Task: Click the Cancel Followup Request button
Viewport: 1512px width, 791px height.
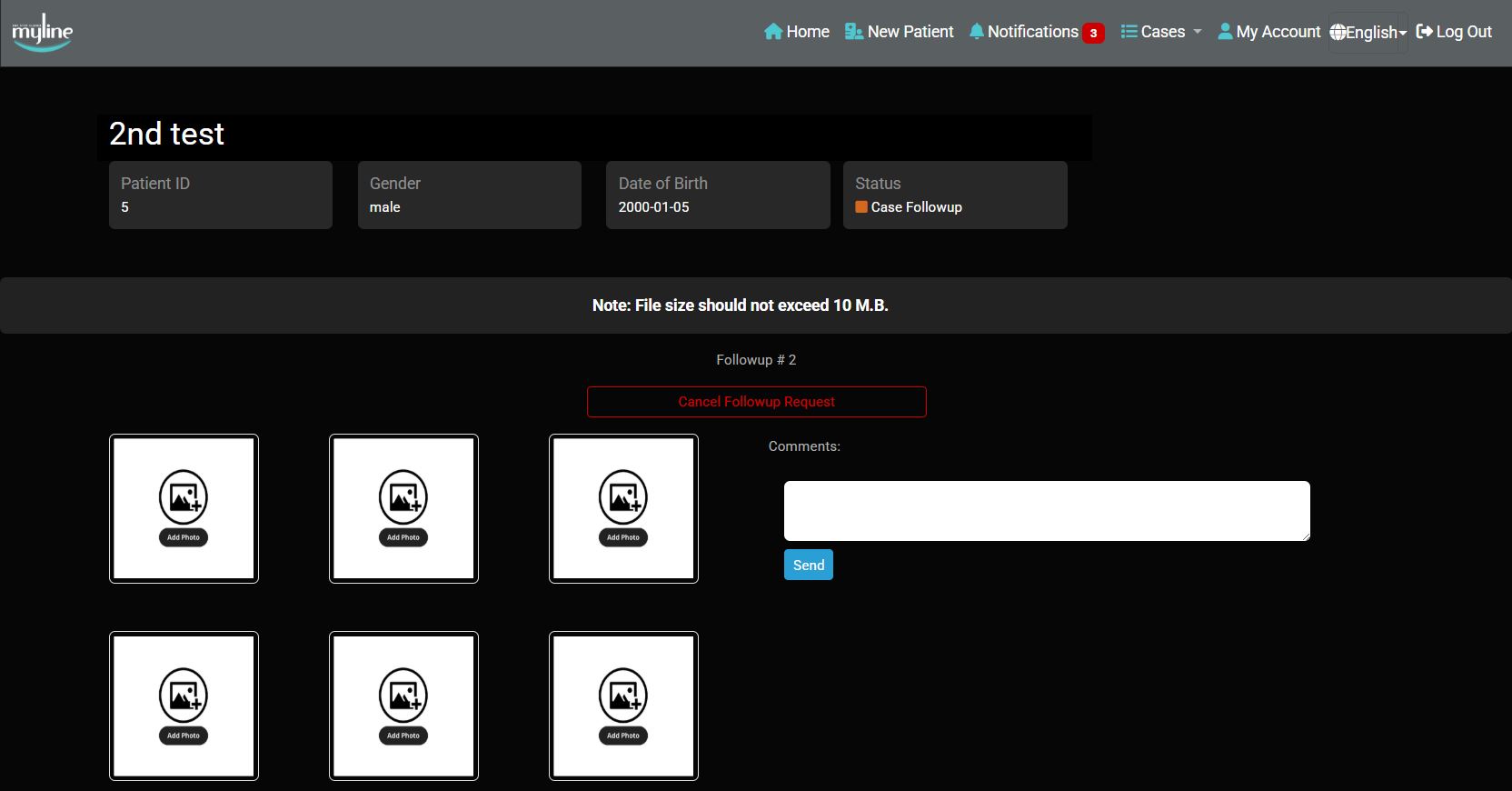Action: coord(756,402)
